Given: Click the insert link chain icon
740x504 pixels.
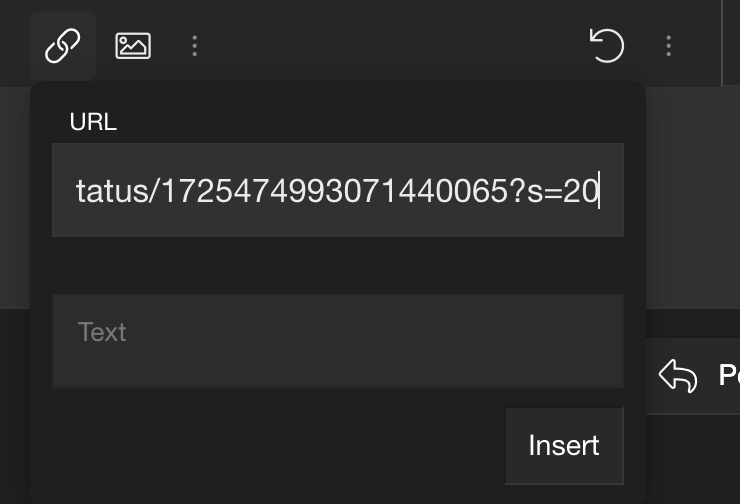Looking at the screenshot, I should point(63,46).
